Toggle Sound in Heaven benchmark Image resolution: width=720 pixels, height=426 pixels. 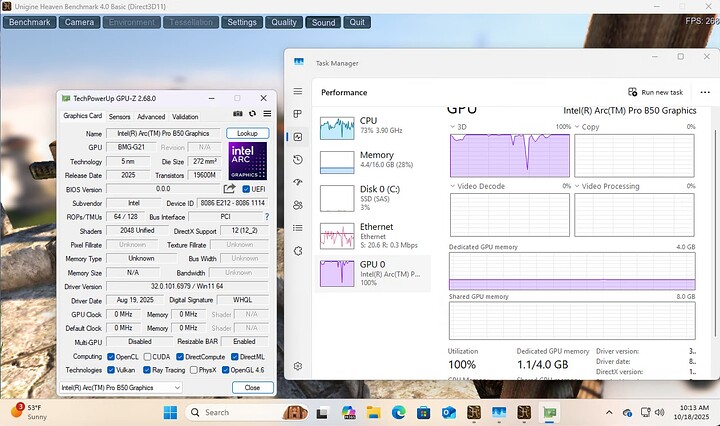click(x=323, y=22)
